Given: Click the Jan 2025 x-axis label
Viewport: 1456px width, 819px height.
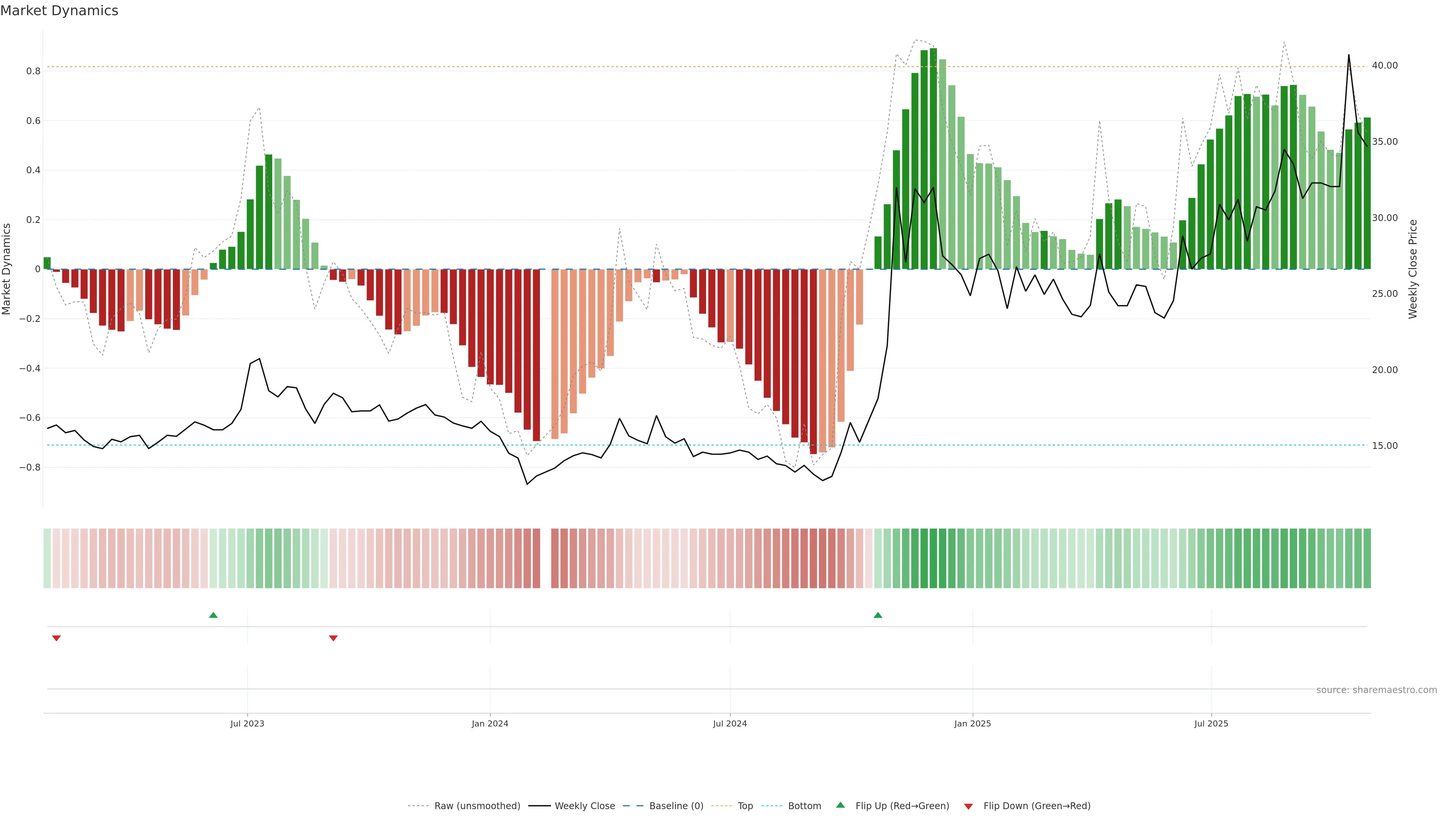Looking at the screenshot, I should 972,723.
